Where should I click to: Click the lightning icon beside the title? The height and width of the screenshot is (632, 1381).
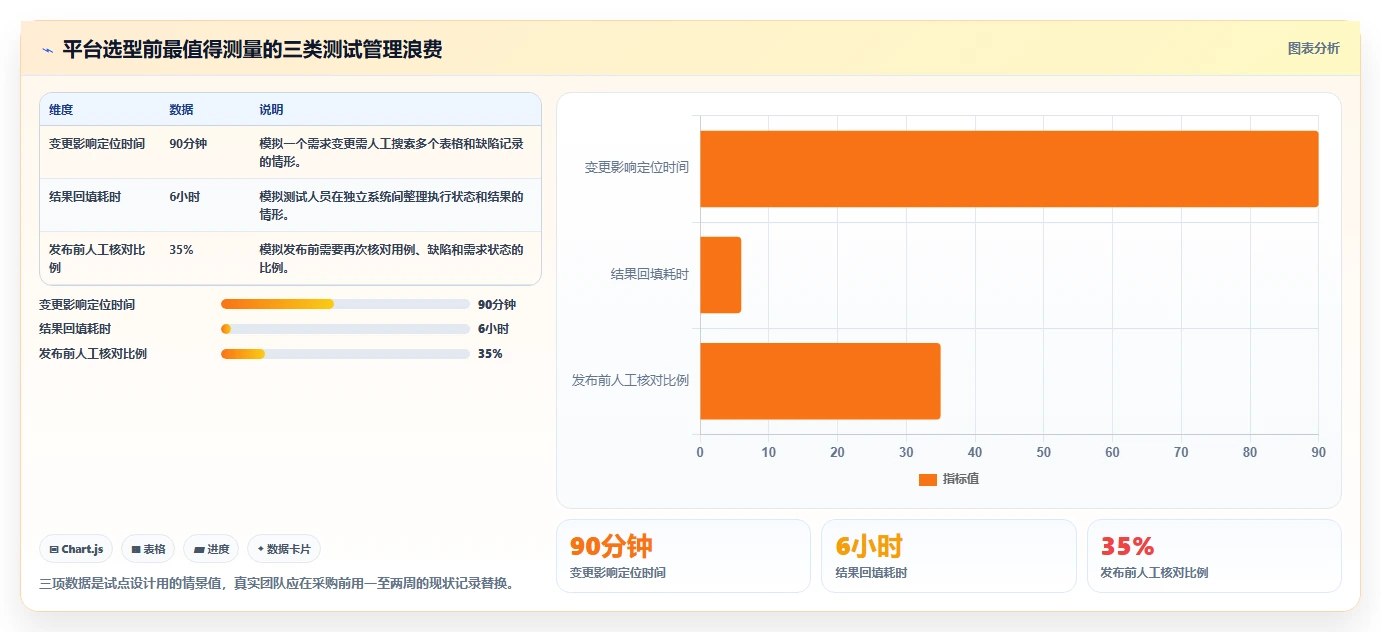point(47,50)
